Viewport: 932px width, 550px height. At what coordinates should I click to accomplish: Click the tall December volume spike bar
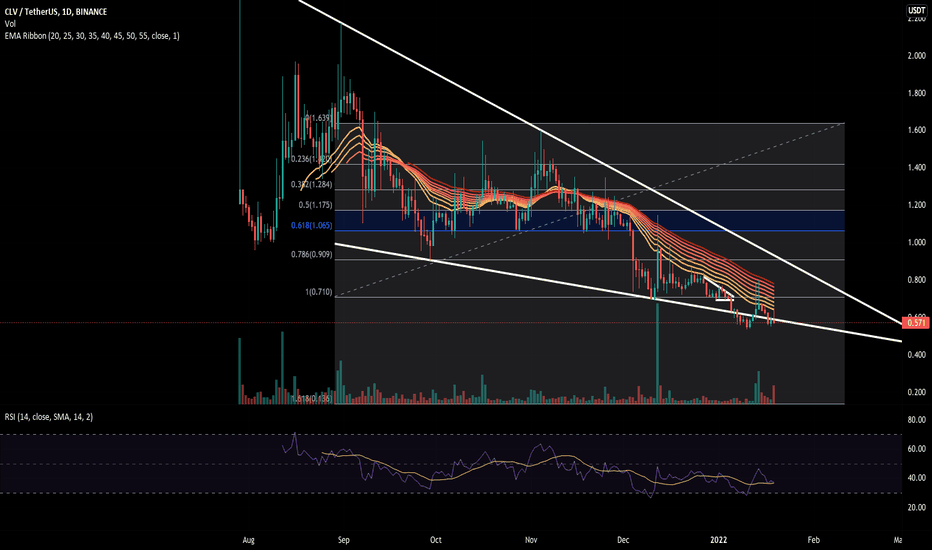click(x=658, y=353)
